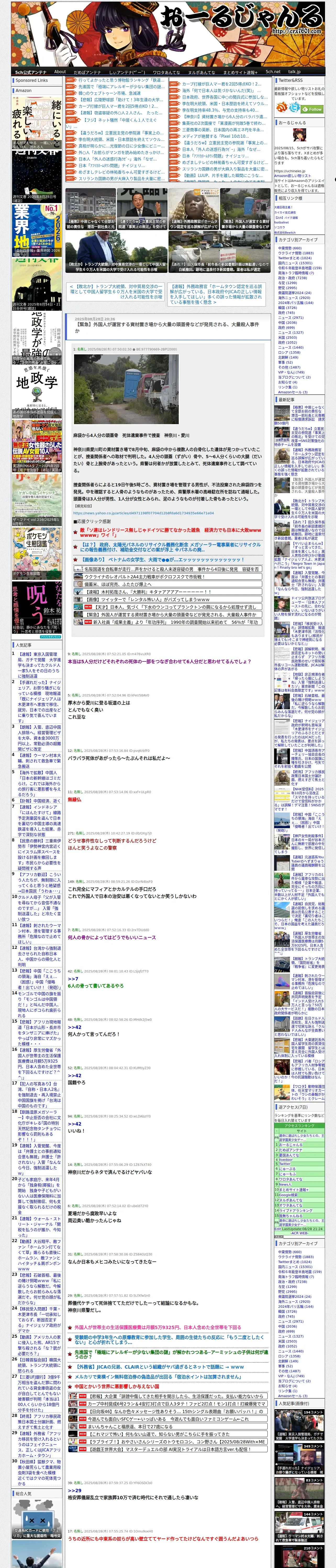Open the ヌルポあんてな nav item
Image resolution: width=336 pixels, height=1568 pixels.
(x=201, y=72)
